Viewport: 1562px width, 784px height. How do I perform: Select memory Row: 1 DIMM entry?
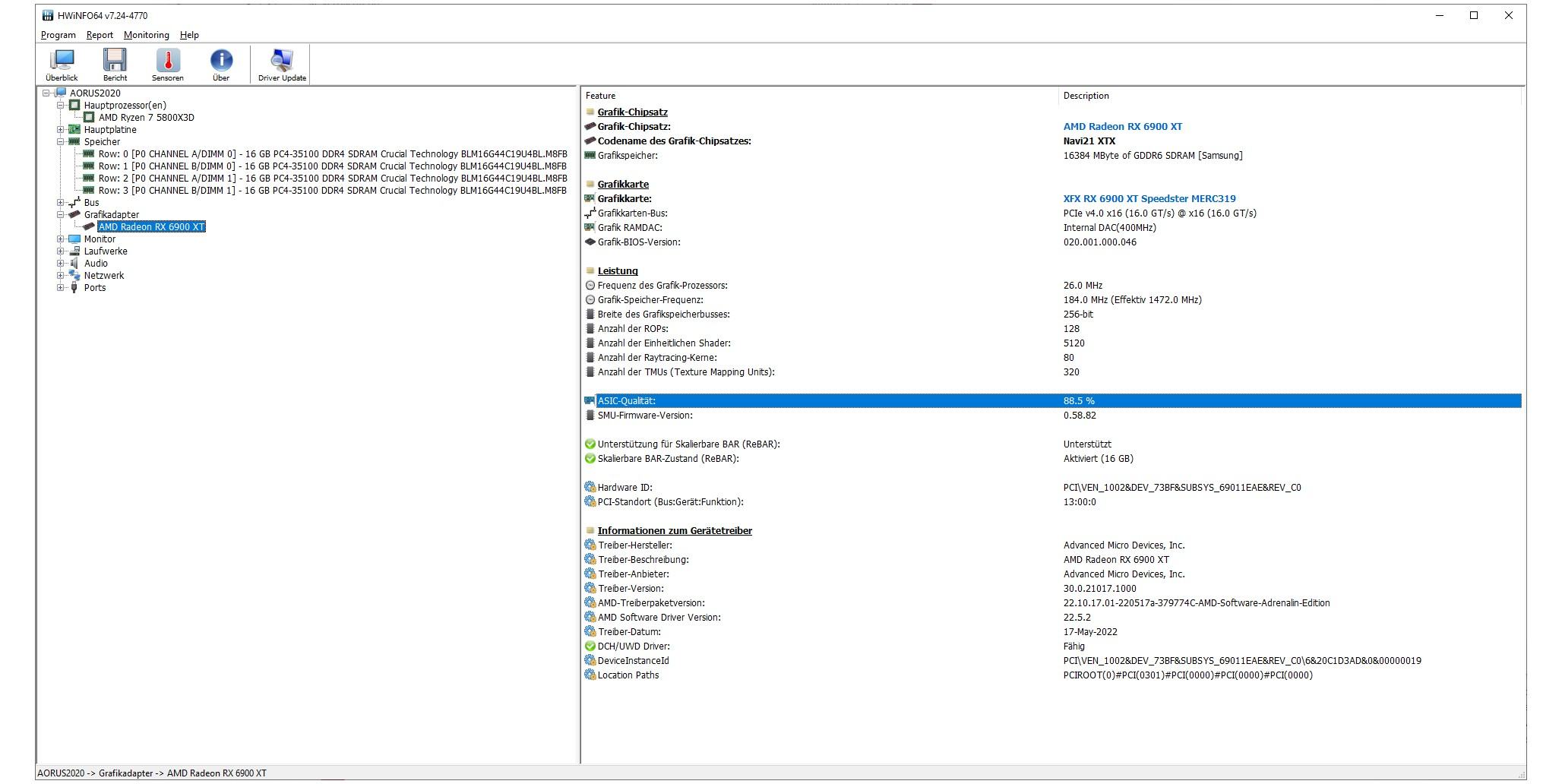333,166
